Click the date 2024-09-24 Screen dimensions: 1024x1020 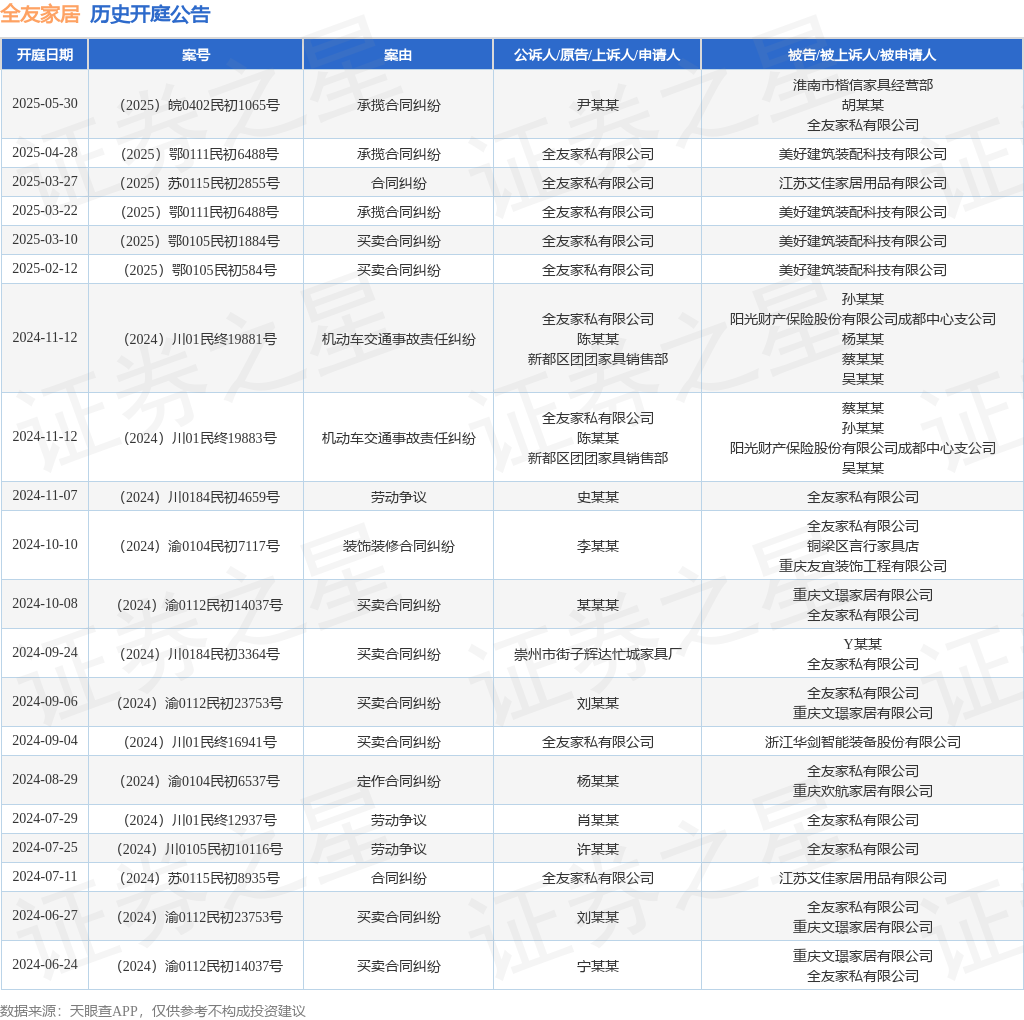click(x=45, y=652)
